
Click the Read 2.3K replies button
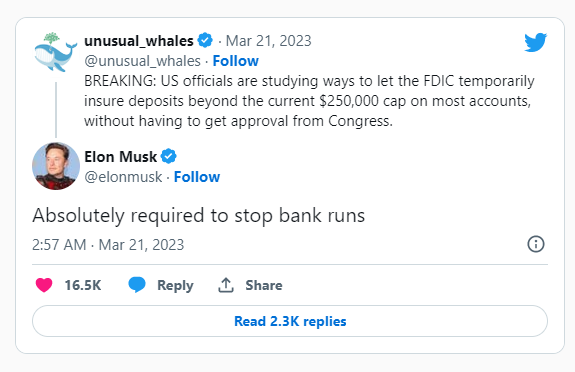[290, 321]
